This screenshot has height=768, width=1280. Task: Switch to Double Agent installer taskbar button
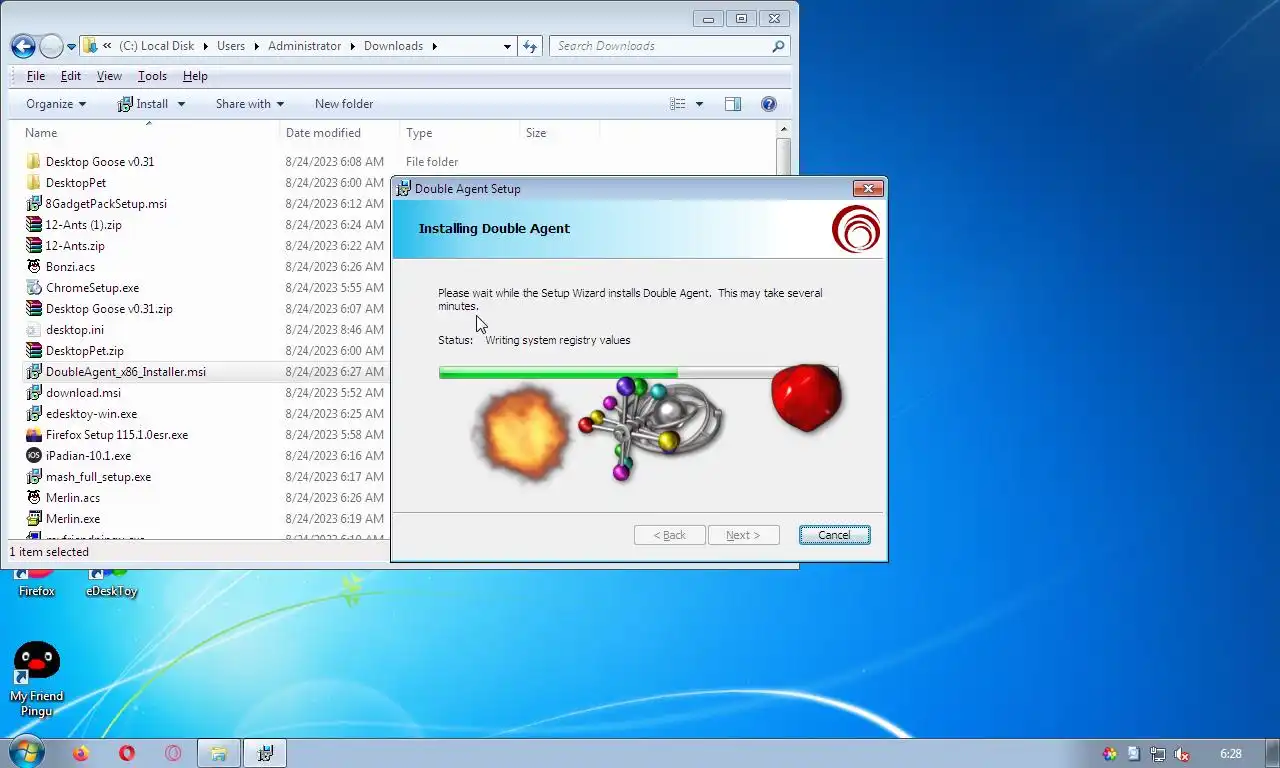(266, 753)
